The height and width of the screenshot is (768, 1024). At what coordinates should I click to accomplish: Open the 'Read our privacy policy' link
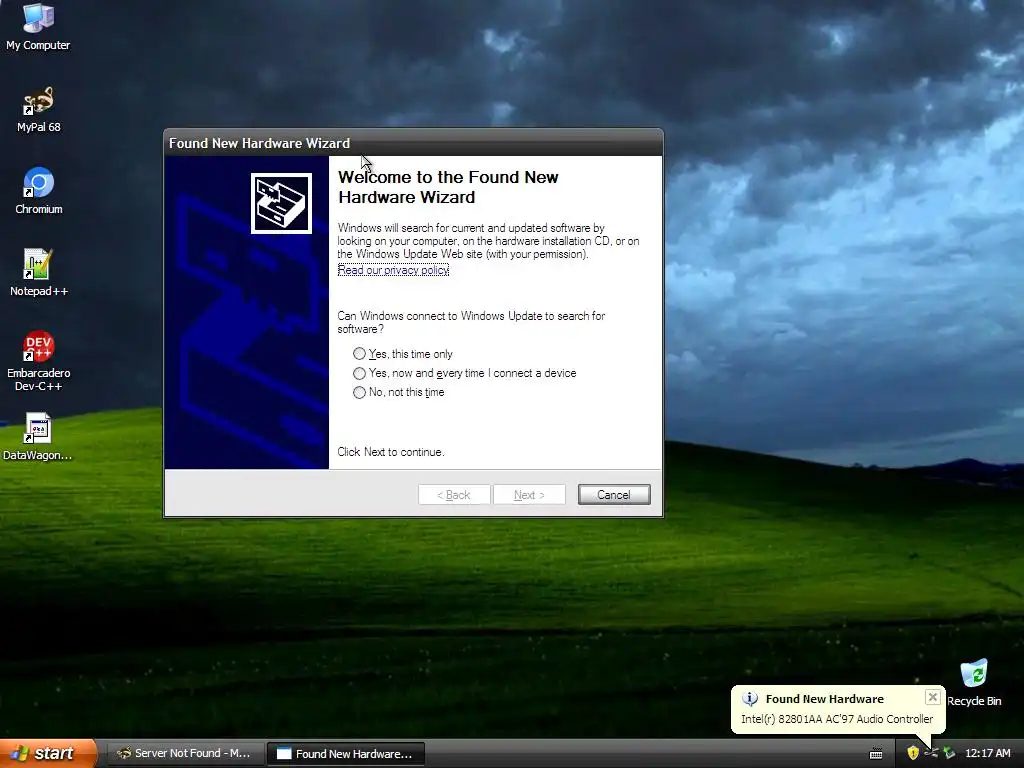click(393, 270)
